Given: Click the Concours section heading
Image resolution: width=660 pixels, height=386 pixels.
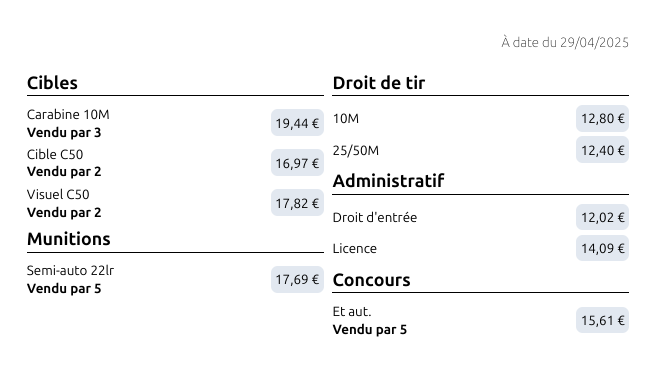Looking at the screenshot, I should pyautogui.click(x=371, y=280).
